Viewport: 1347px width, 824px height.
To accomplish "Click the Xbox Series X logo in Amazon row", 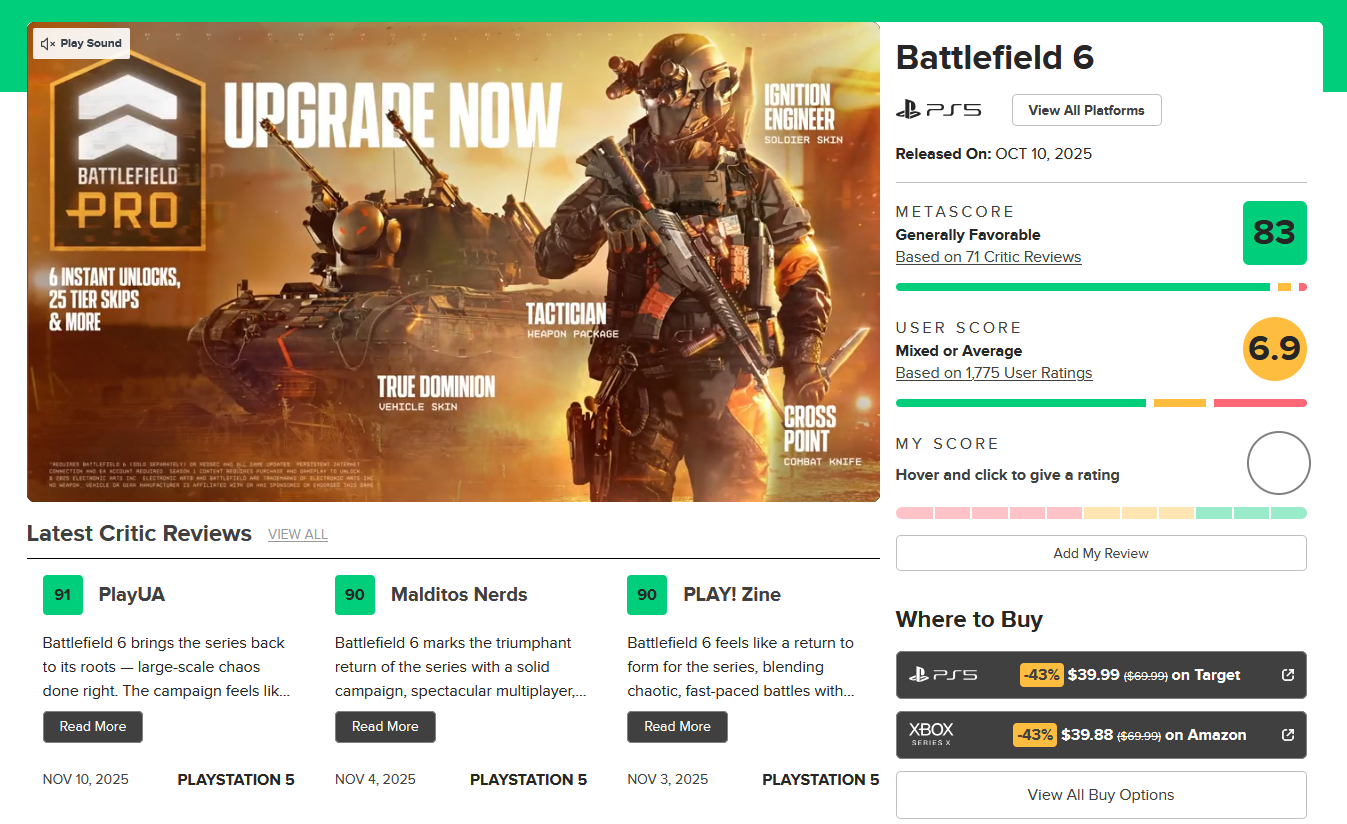I will coord(931,735).
